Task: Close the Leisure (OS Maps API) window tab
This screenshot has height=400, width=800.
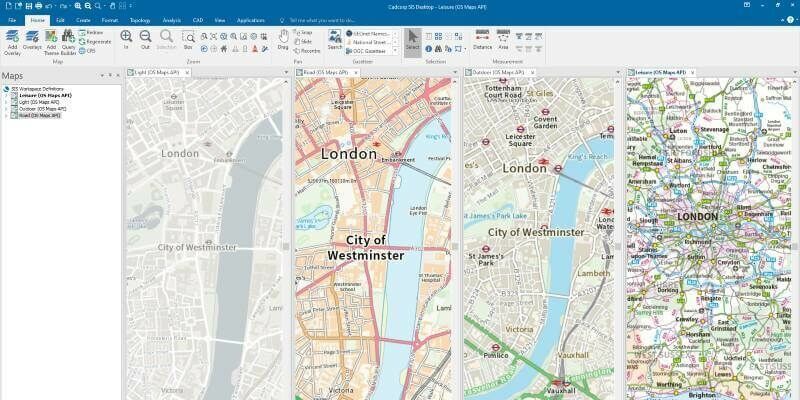Action: (692, 72)
